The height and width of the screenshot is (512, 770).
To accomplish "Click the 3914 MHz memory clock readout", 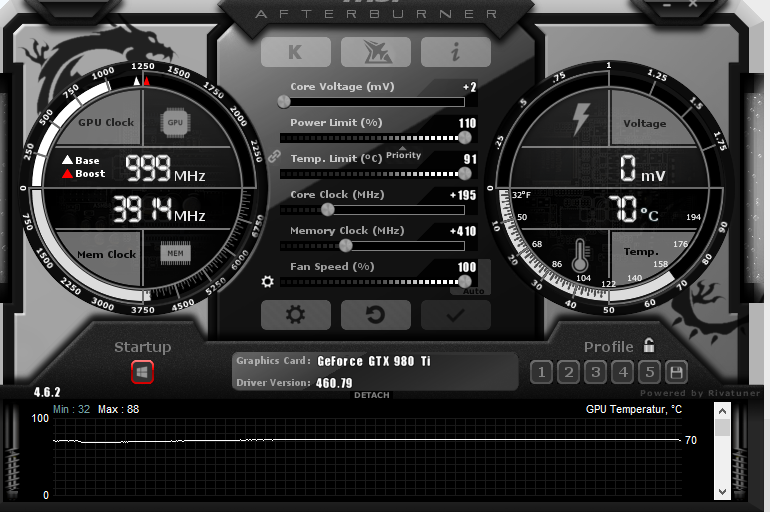I will pos(159,210).
